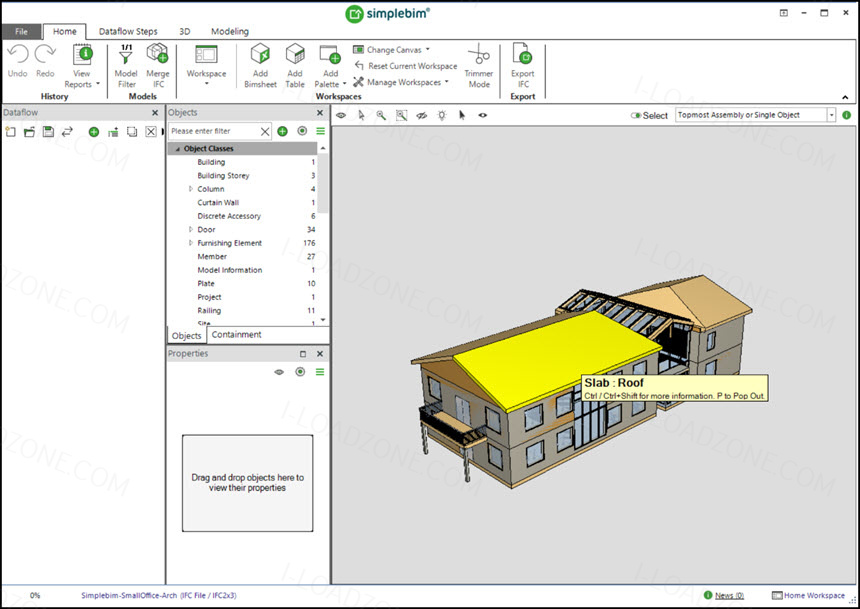
Task: Open the Change Canvas dropdown
Action: click(x=391, y=49)
